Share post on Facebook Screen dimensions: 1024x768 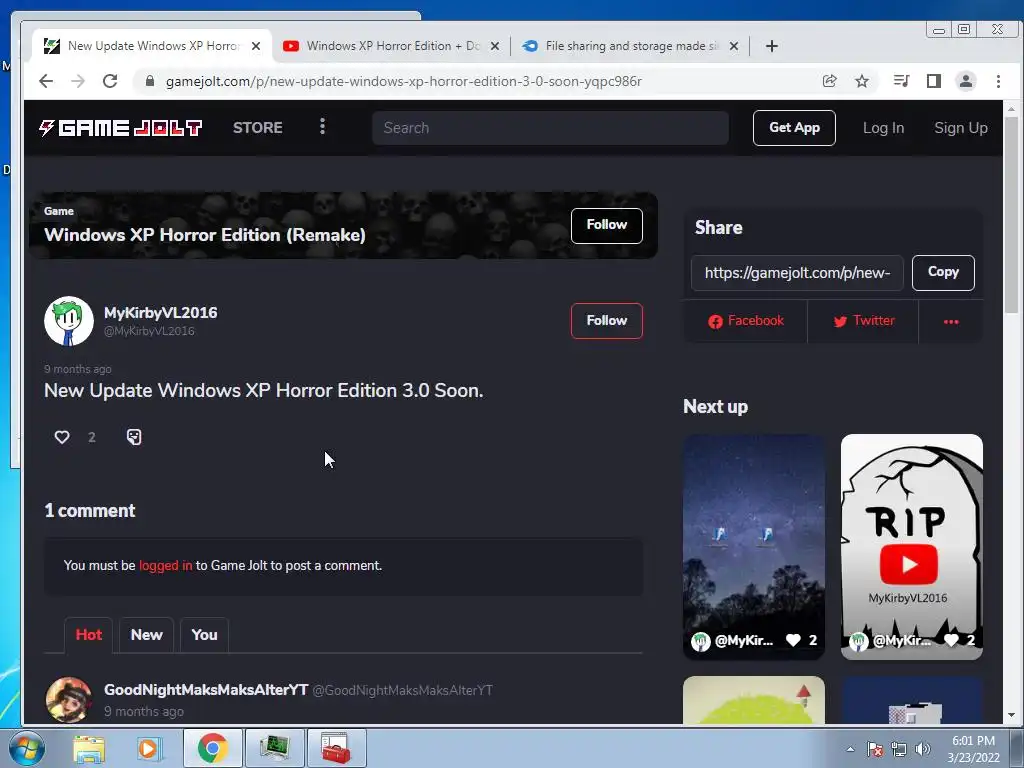[746, 321]
